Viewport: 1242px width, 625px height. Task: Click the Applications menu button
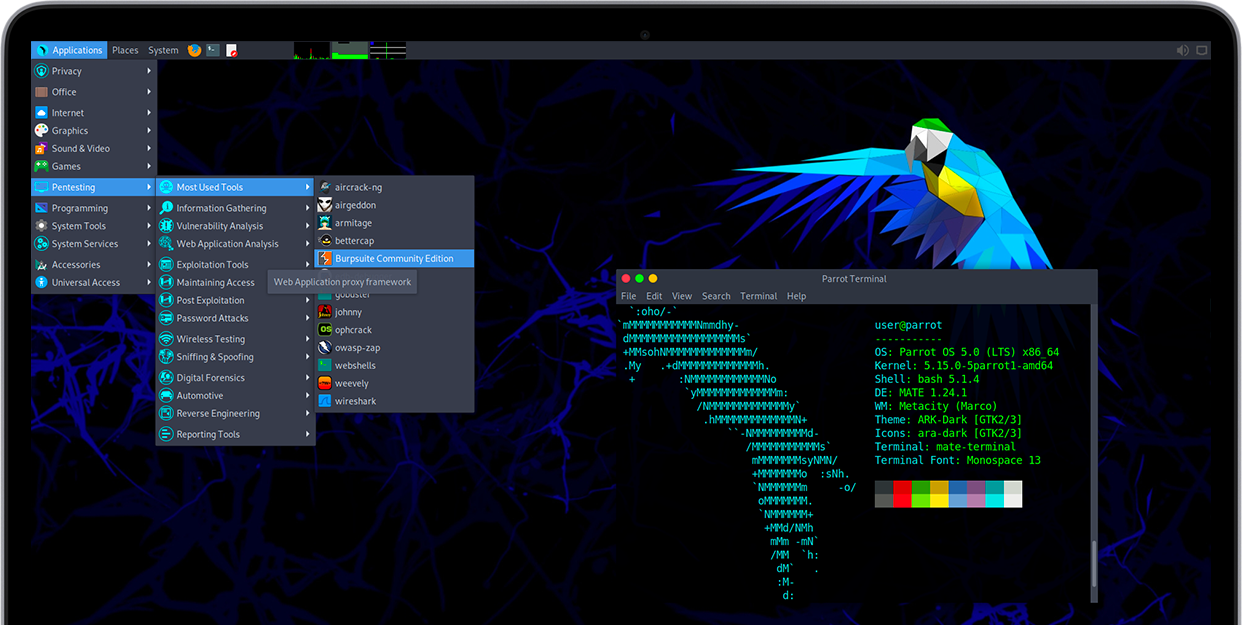pyautogui.click(x=69, y=50)
